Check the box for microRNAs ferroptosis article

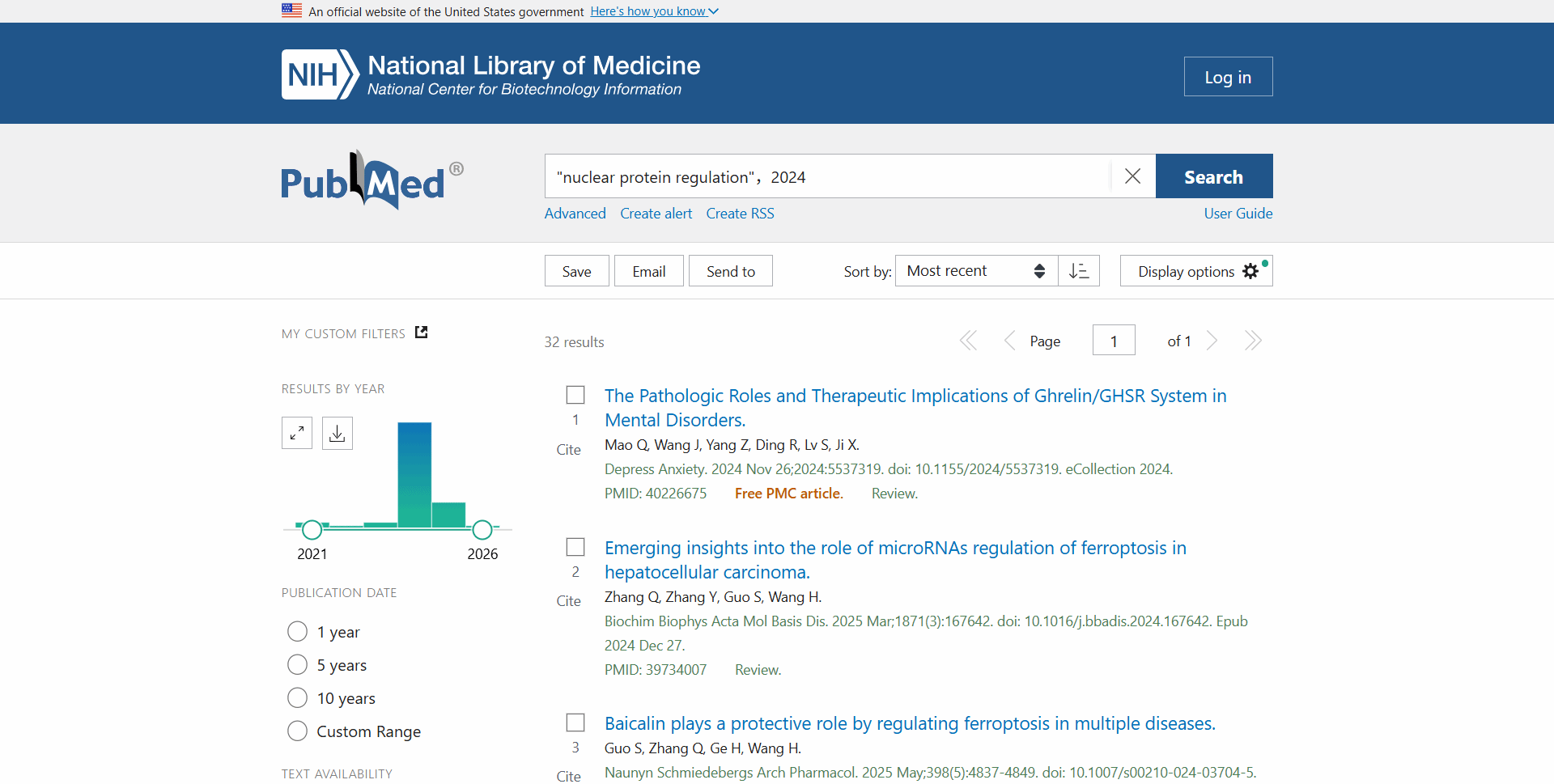pos(575,547)
